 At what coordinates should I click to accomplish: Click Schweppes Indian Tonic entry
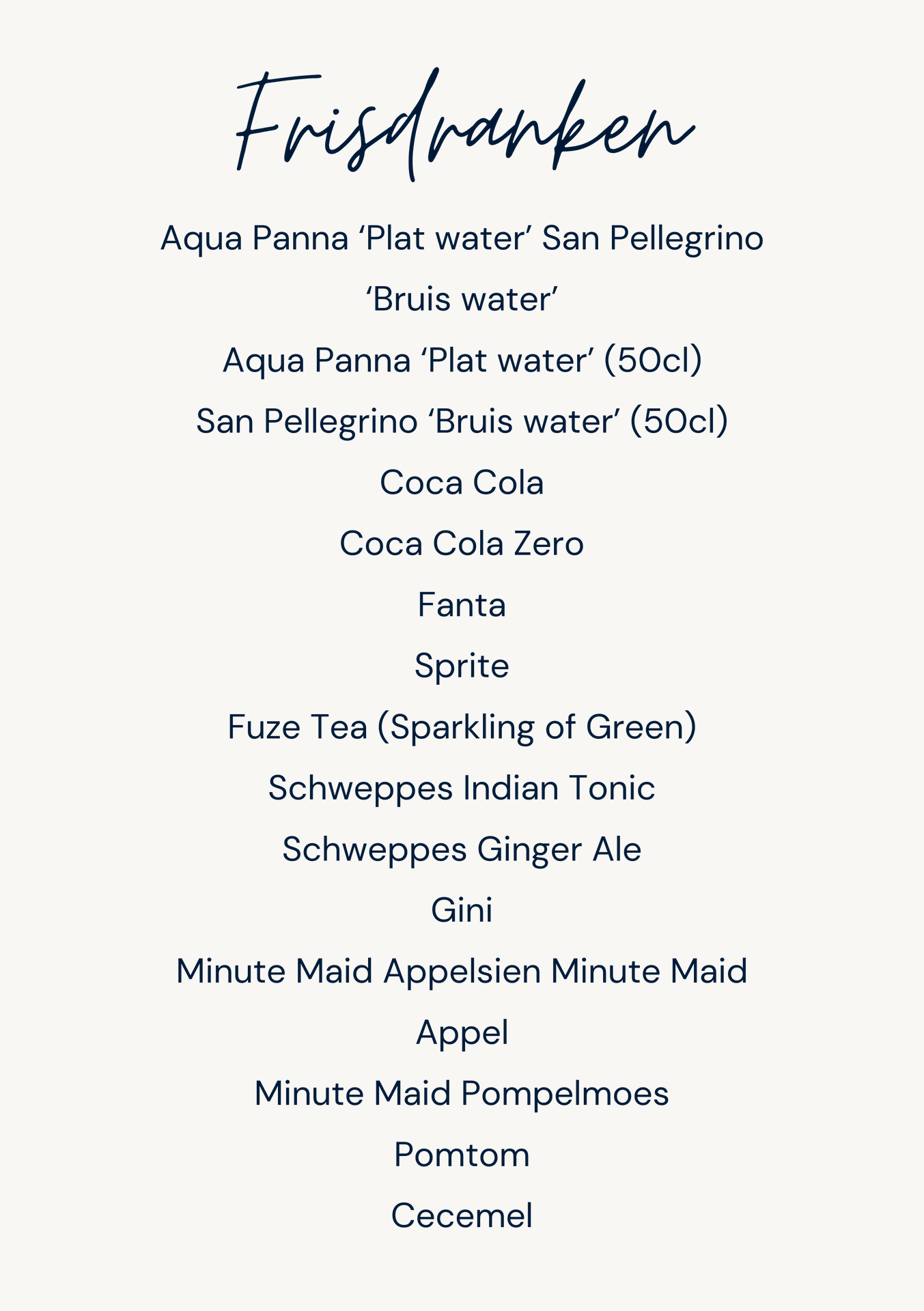tap(462, 789)
